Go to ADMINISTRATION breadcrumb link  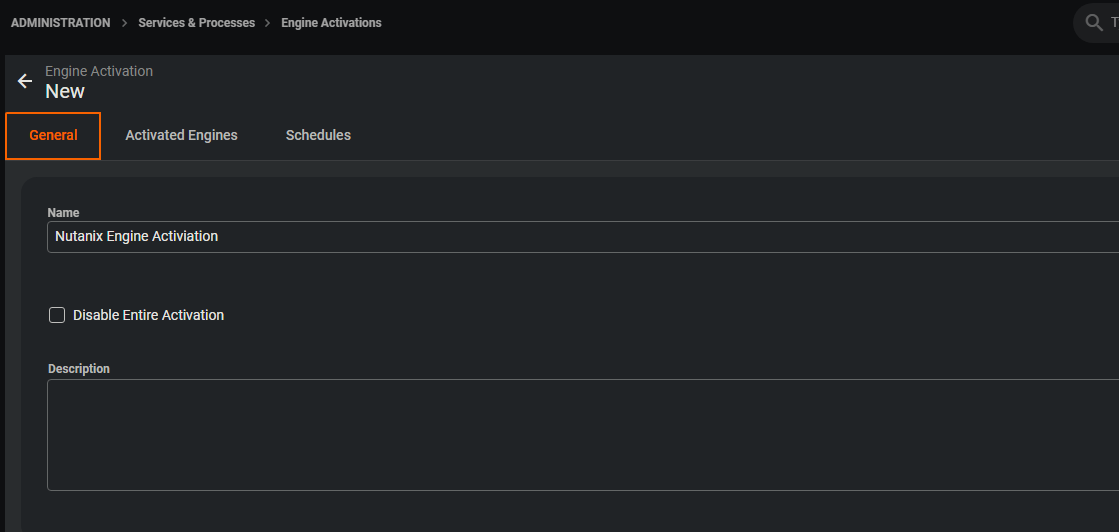(61, 23)
